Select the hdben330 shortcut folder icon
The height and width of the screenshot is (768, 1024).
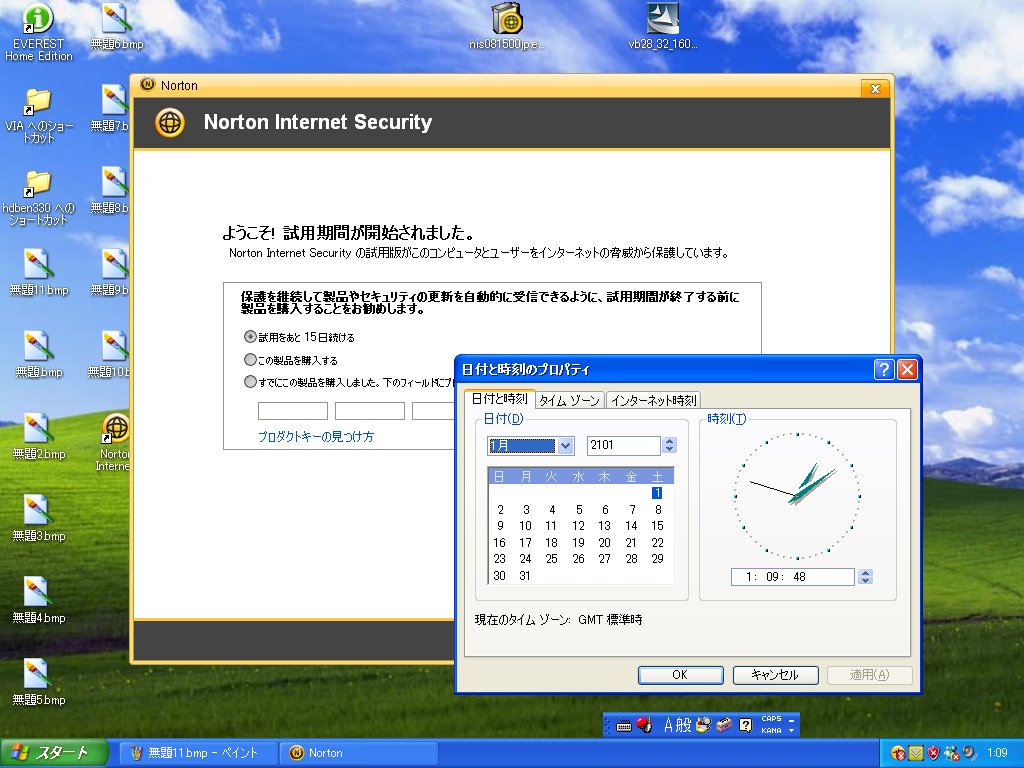39,198
